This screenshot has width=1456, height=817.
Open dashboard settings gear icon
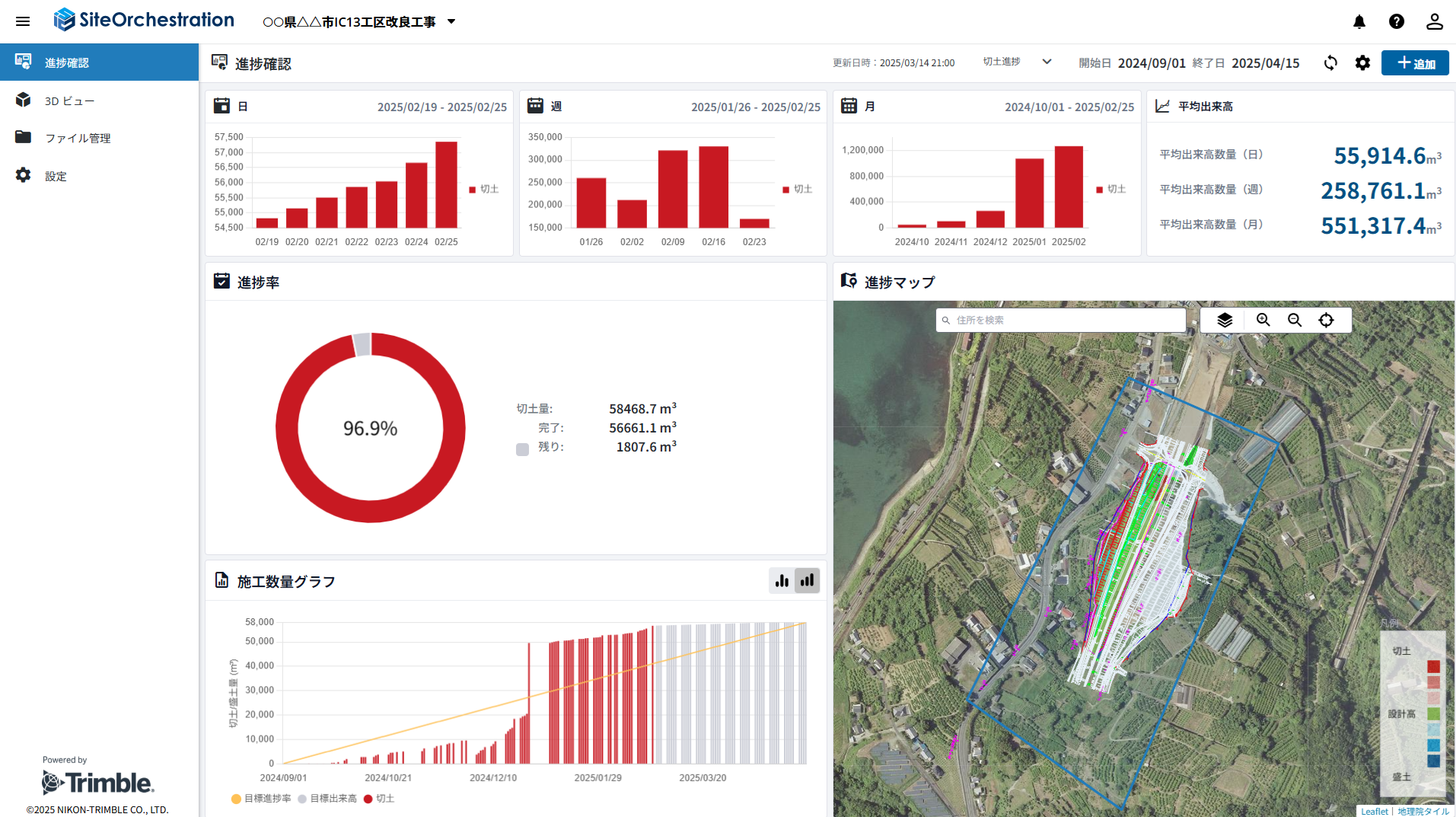1362,63
